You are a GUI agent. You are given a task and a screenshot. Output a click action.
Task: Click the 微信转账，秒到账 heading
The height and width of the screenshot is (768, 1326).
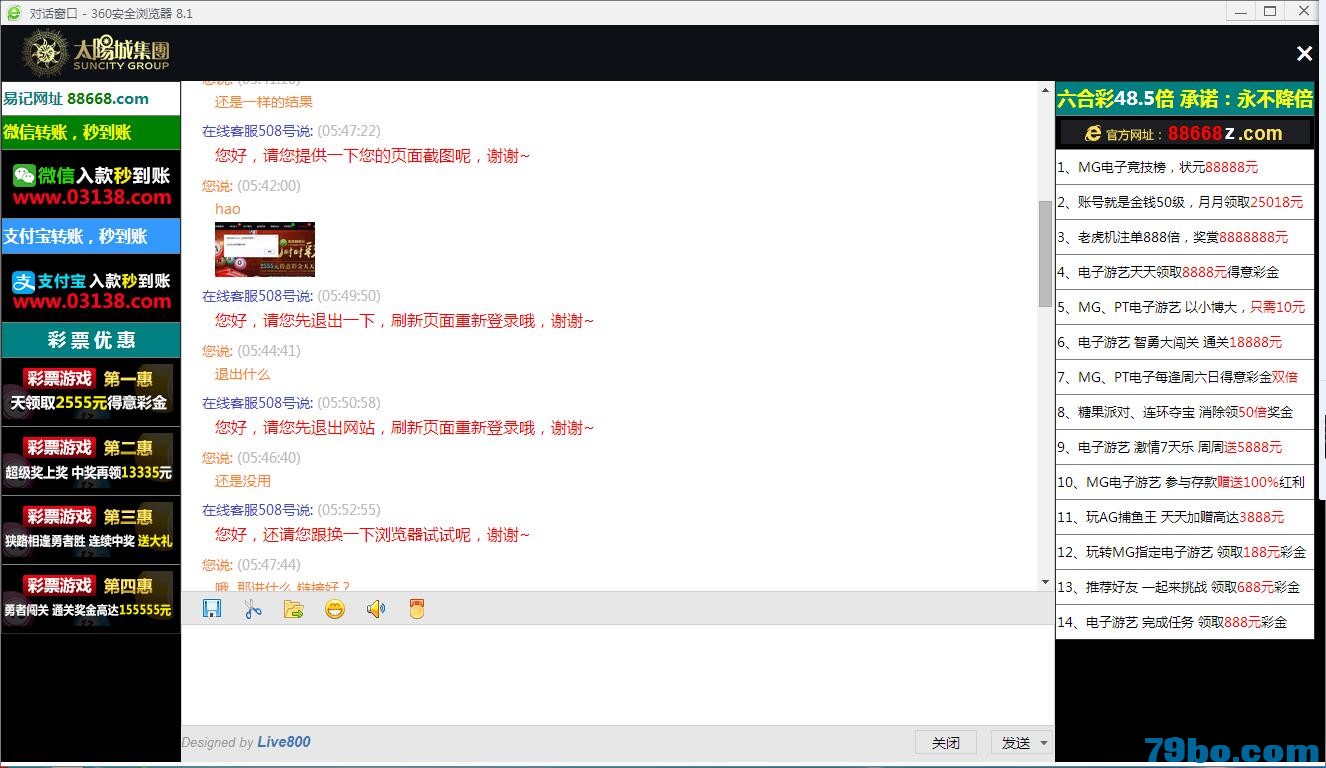point(91,133)
